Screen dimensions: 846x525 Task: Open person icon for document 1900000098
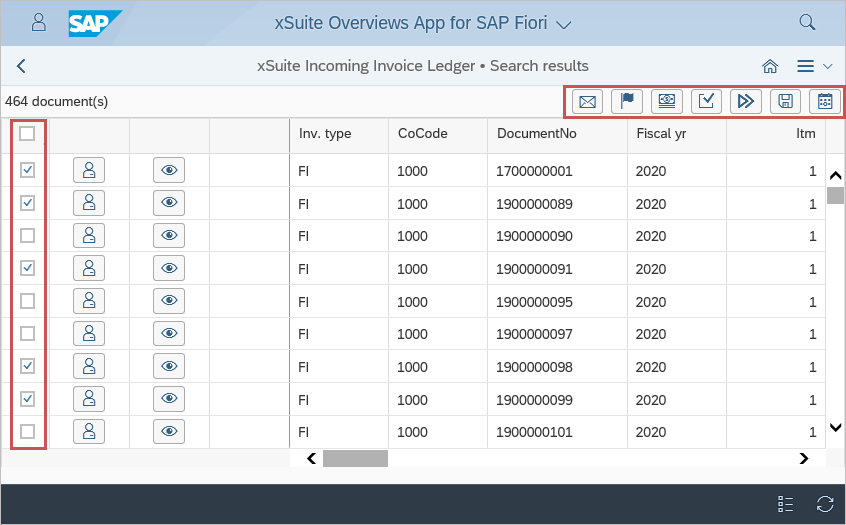pyautogui.click(x=89, y=366)
